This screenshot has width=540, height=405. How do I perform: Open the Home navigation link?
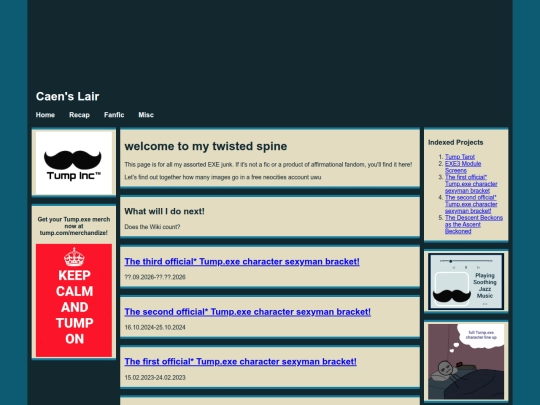coord(45,115)
